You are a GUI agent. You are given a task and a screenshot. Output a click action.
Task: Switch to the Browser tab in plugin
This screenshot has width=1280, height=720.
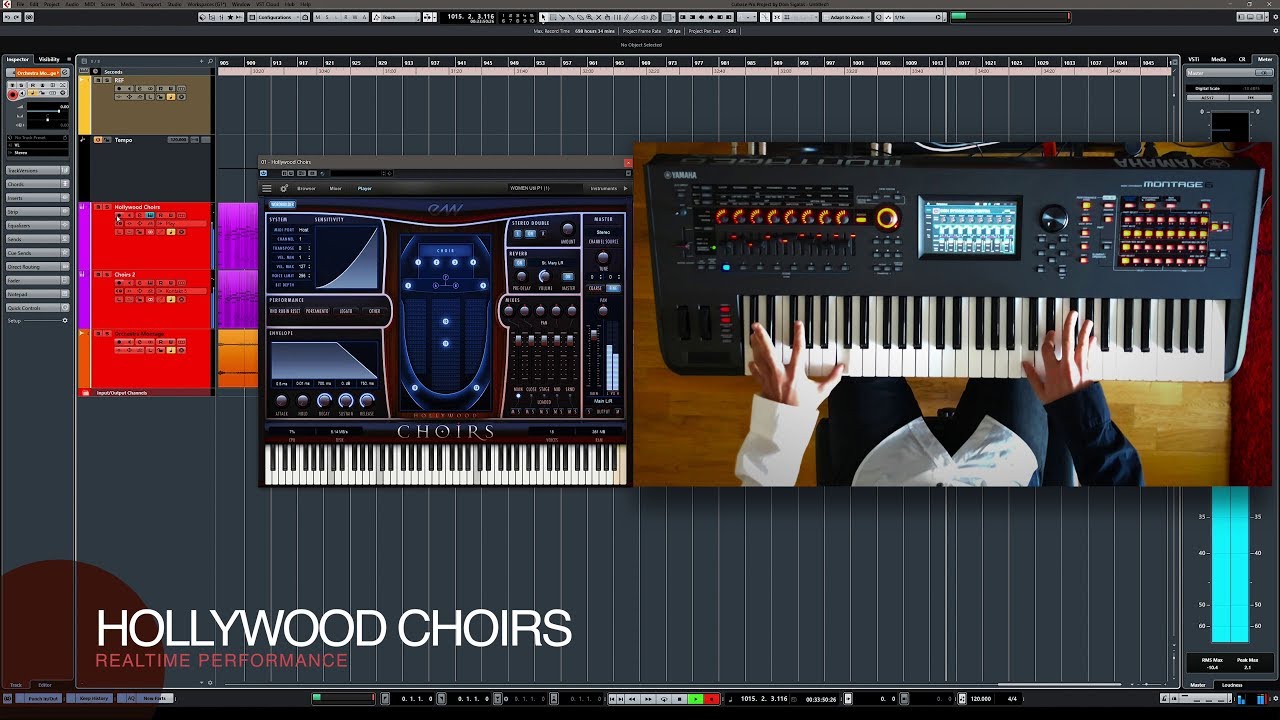(x=306, y=188)
